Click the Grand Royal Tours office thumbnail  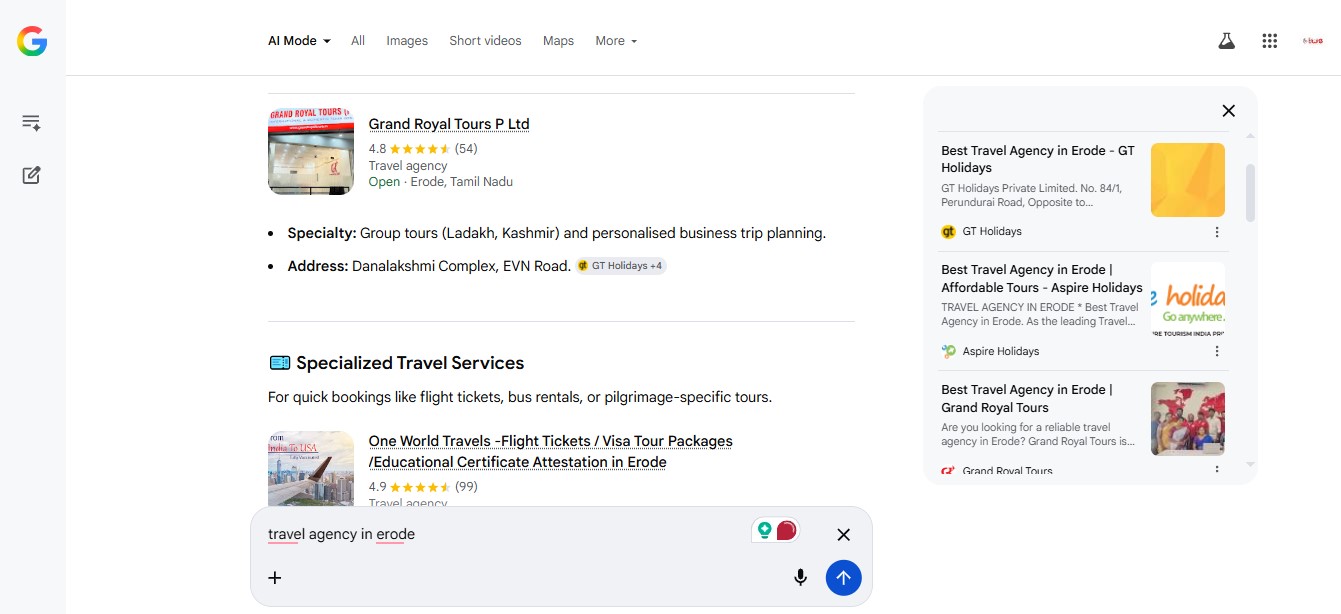[x=311, y=151]
